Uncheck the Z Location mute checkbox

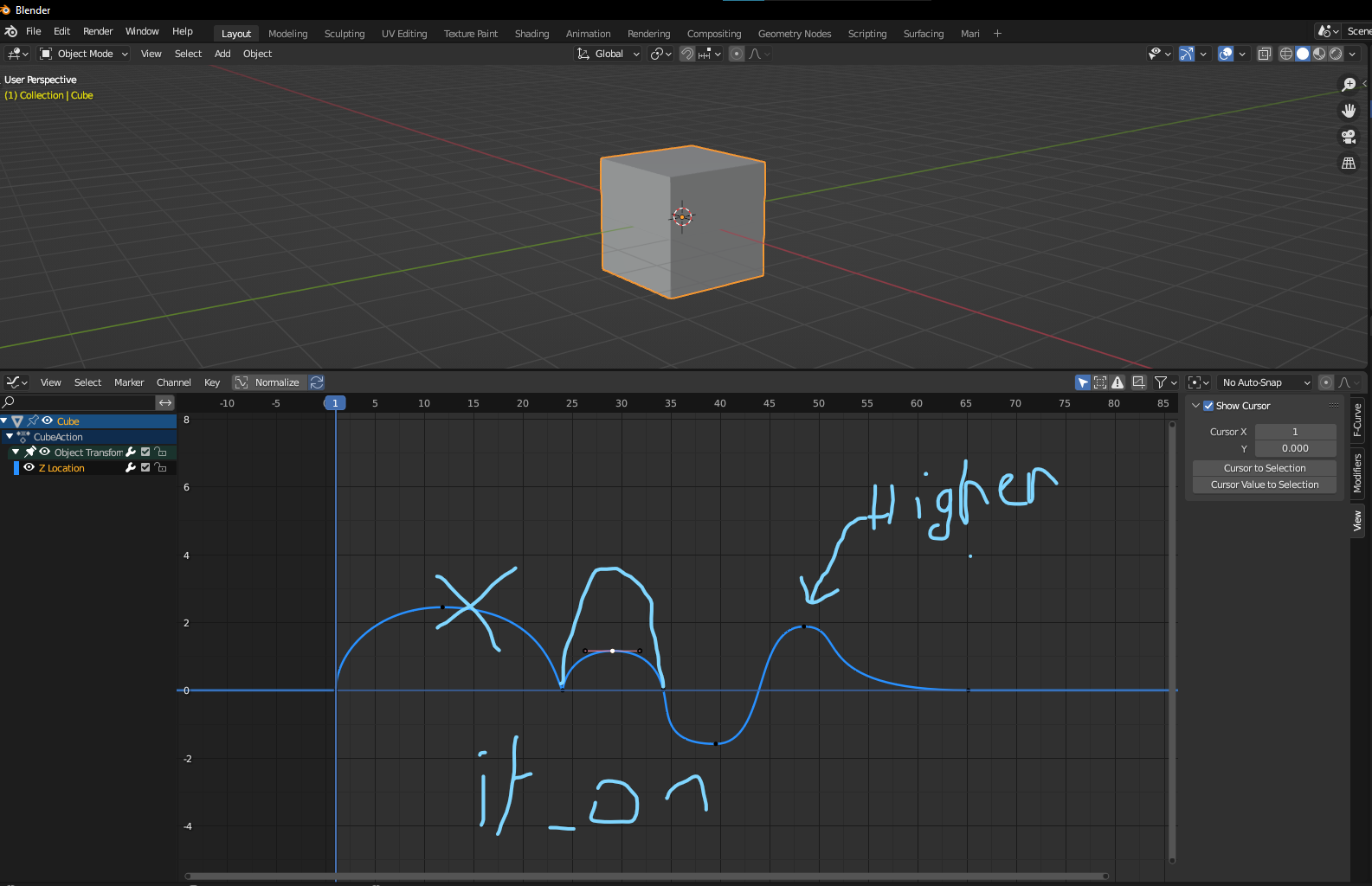coord(145,468)
